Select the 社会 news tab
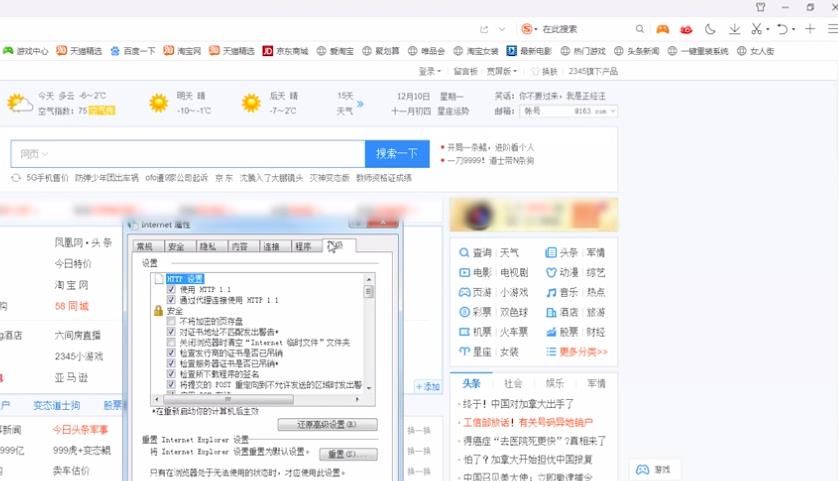Image resolution: width=838 pixels, height=481 pixels. (x=513, y=383)
